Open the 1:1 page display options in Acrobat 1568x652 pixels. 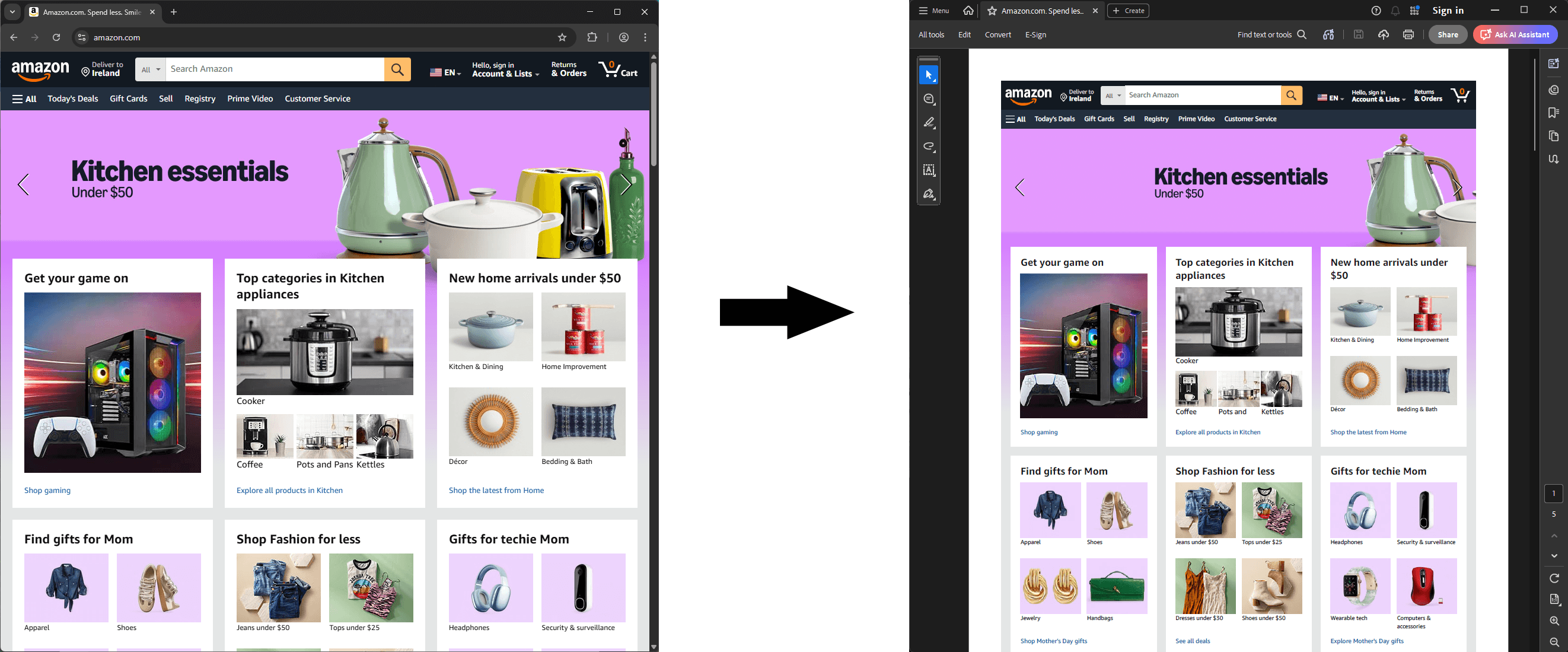pos(1553,599)
